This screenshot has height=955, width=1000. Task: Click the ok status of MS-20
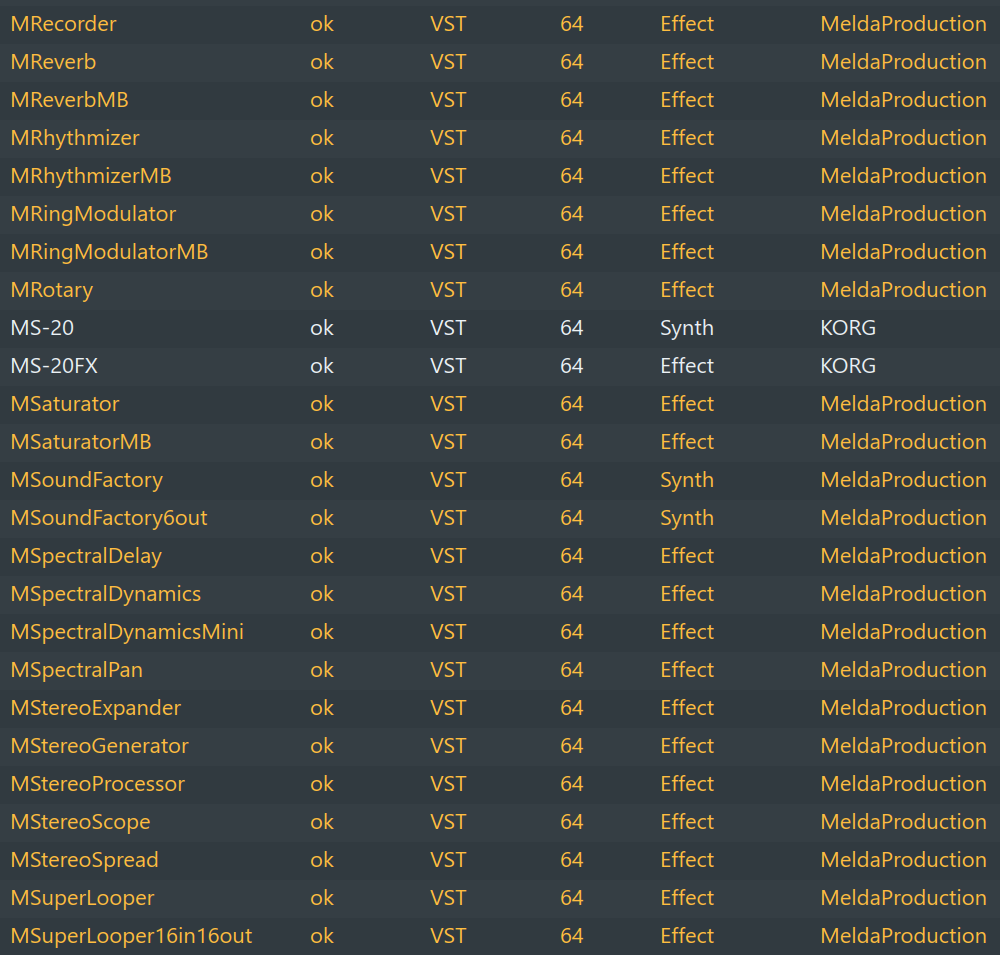tap(322, 328)
